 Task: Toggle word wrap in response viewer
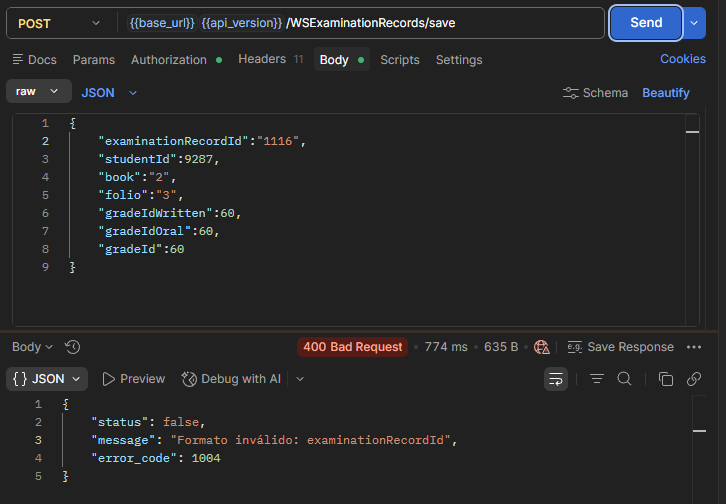point(556,379)
